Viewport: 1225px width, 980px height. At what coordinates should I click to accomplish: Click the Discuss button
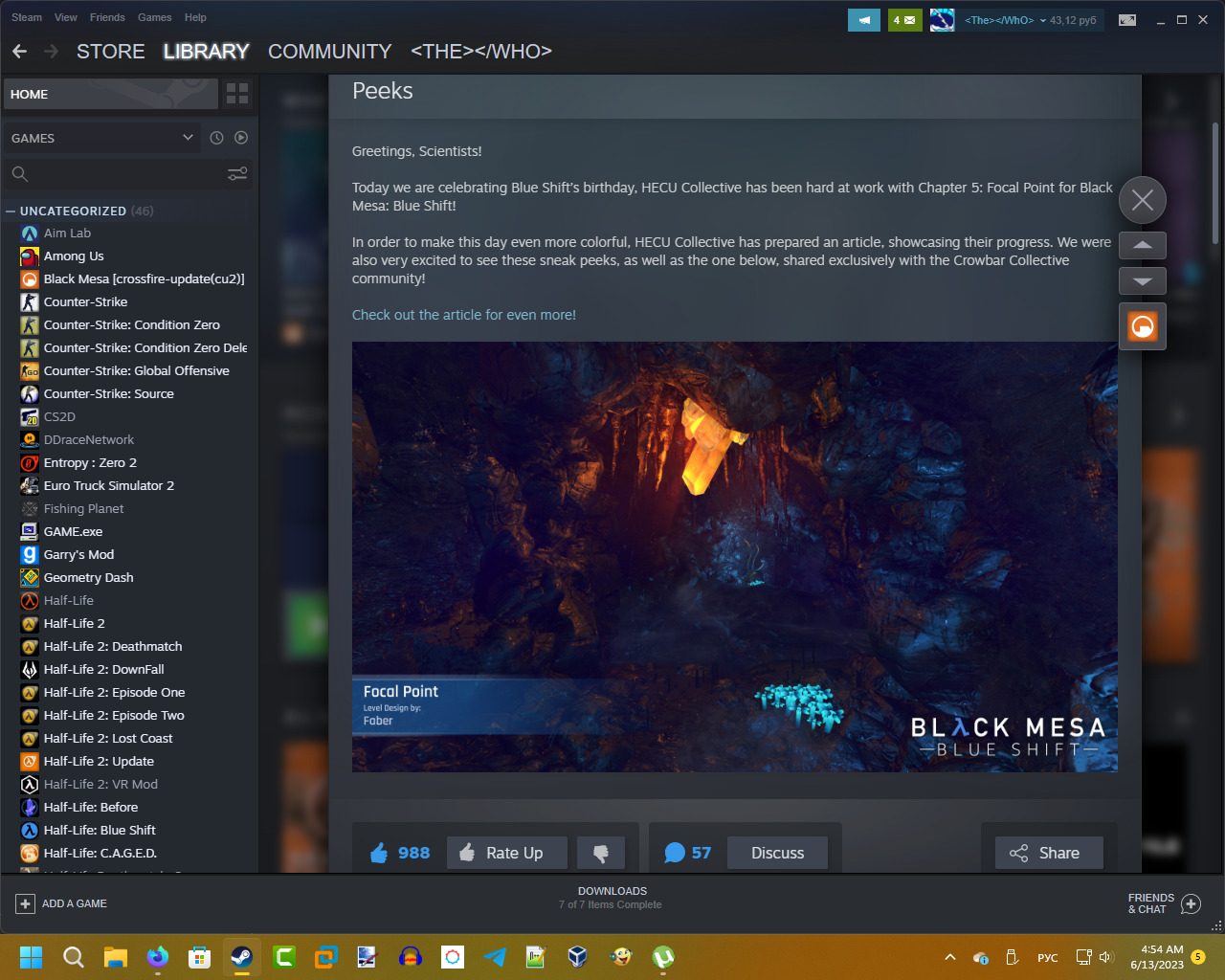pyautogui.click(x=777, y=853)
